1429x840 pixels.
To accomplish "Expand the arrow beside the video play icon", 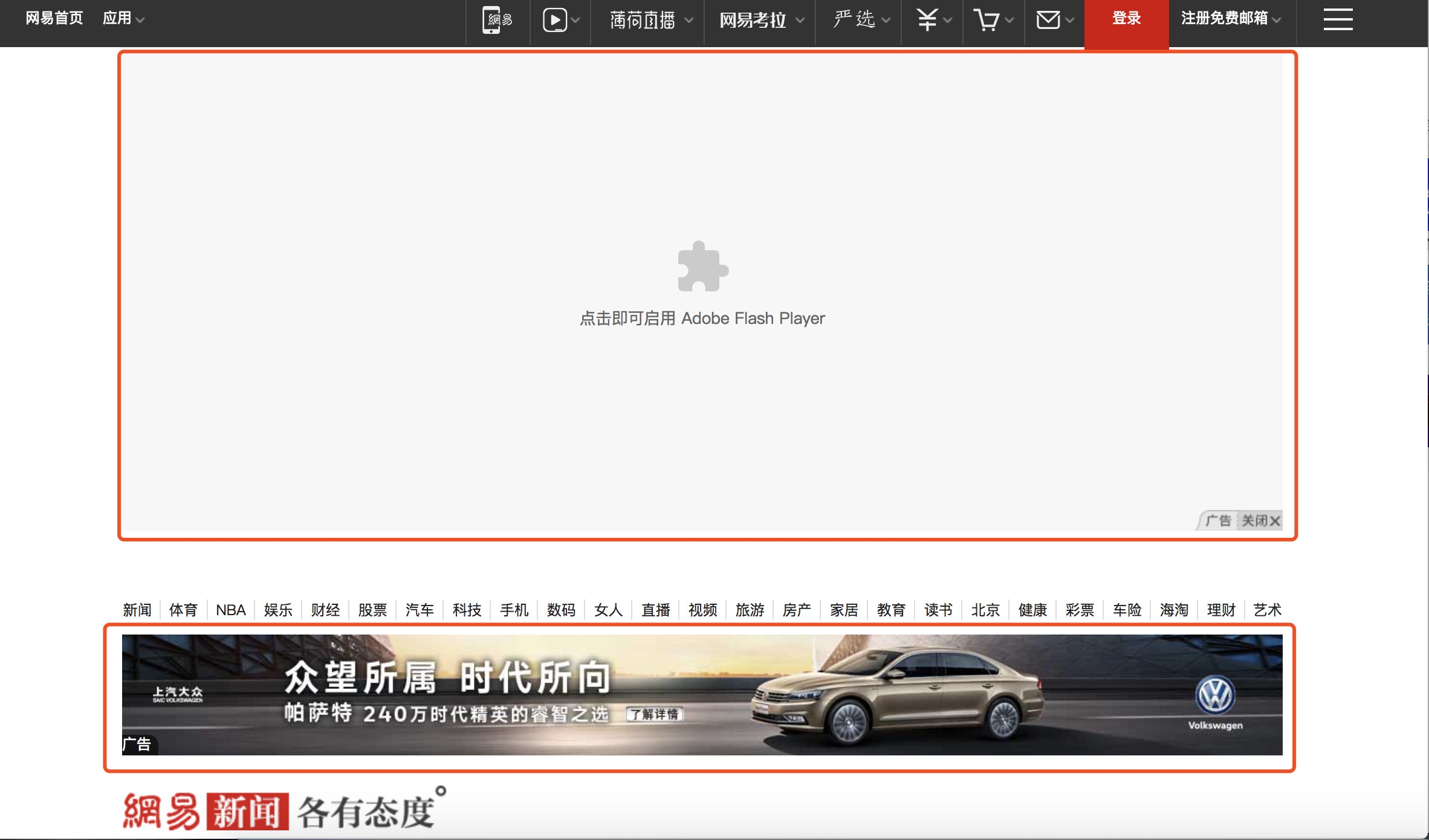I will [x=575, y=21].
